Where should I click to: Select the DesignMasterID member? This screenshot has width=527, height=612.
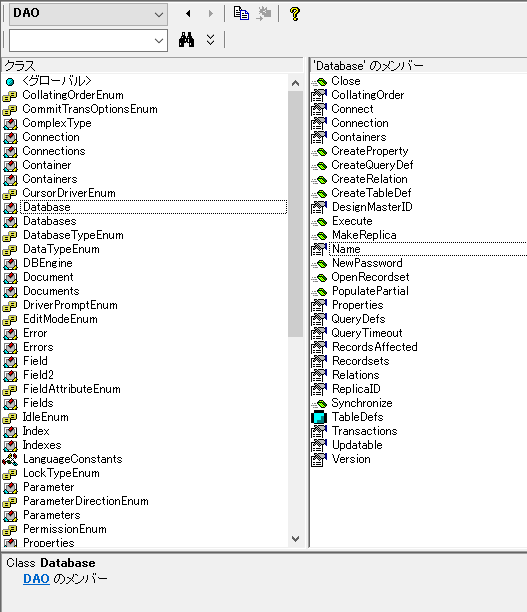coord(372,207)
